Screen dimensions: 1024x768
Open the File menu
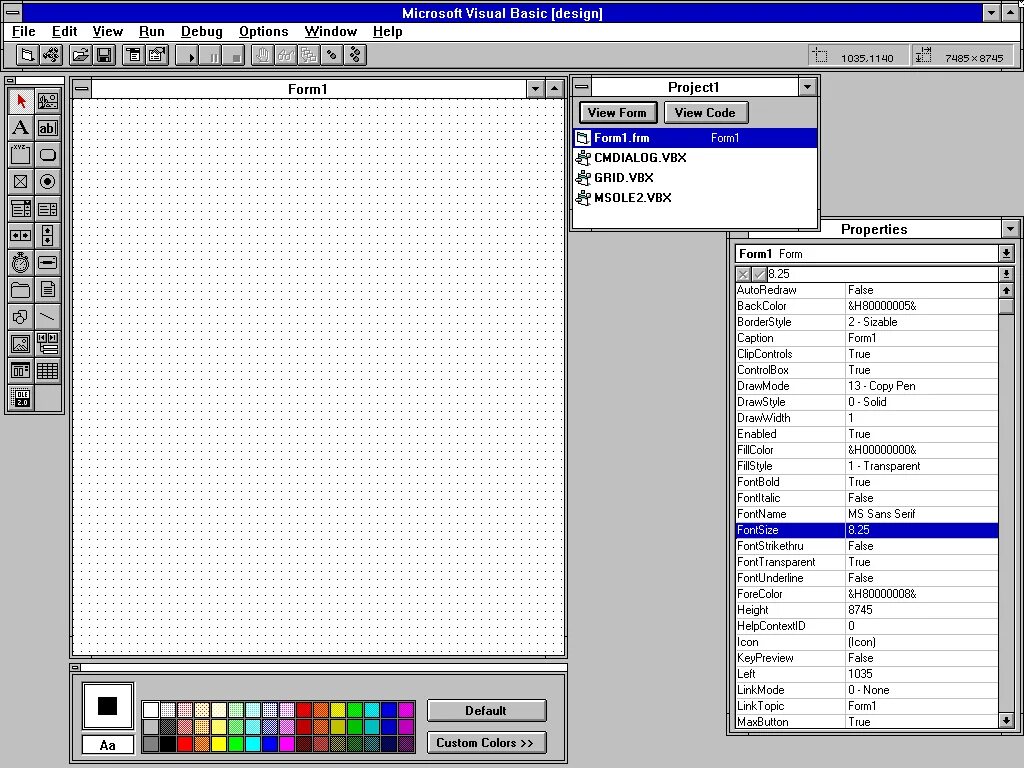pos(24,31)
